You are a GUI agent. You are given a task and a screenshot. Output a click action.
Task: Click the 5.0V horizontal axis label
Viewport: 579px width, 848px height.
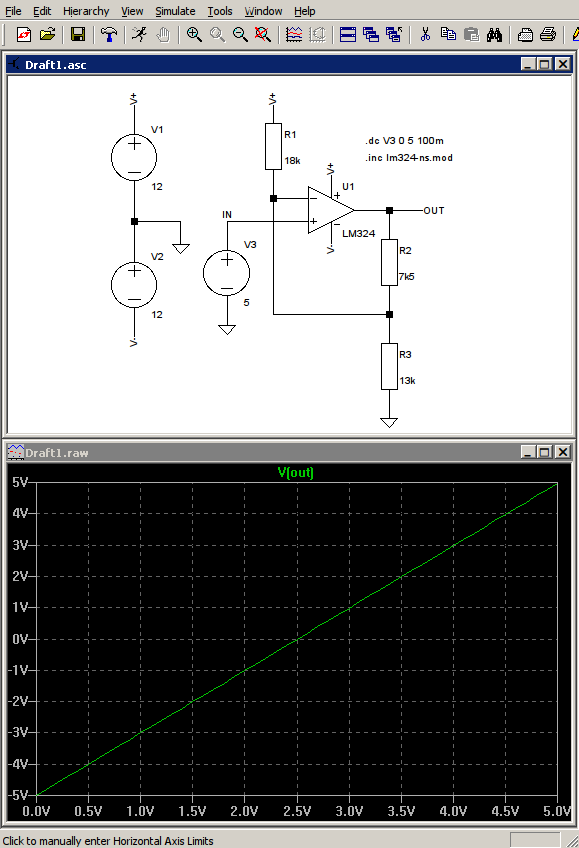coord(557,811)
